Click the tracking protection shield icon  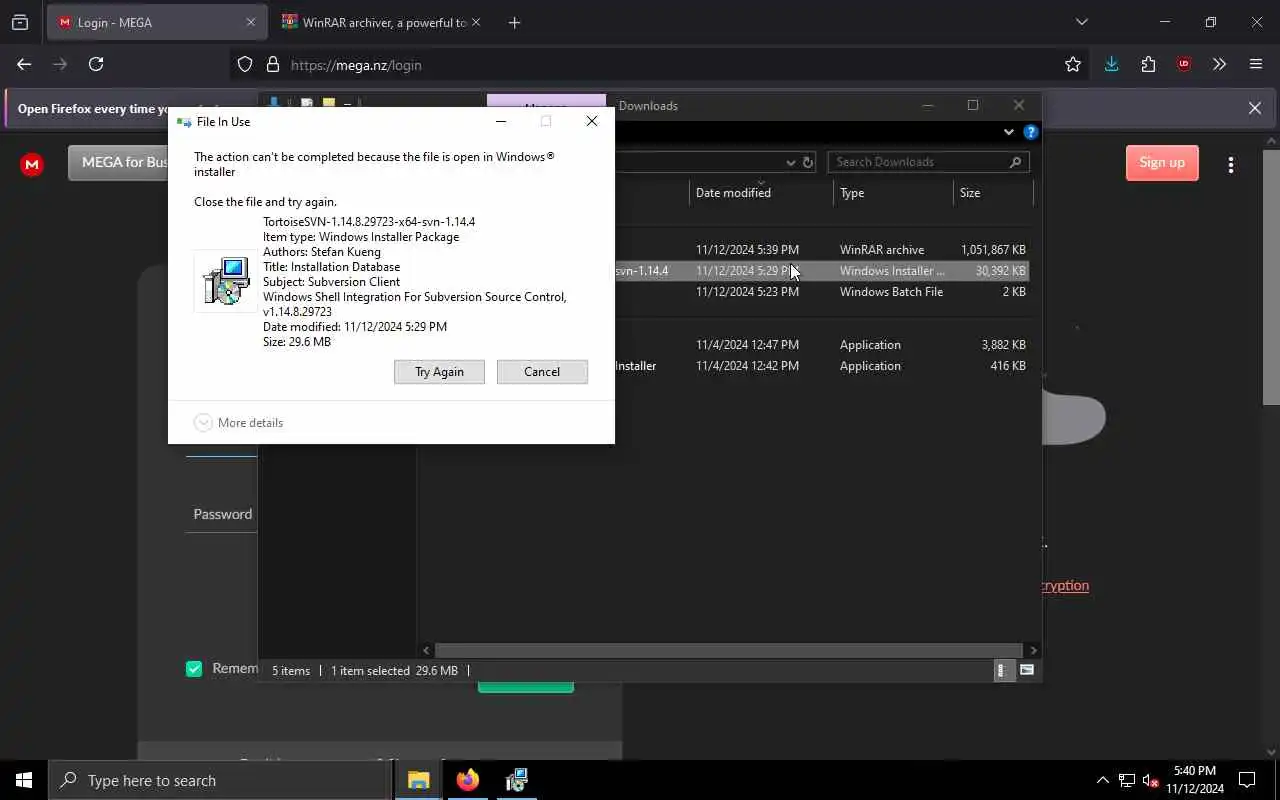(x=245, y=65)
